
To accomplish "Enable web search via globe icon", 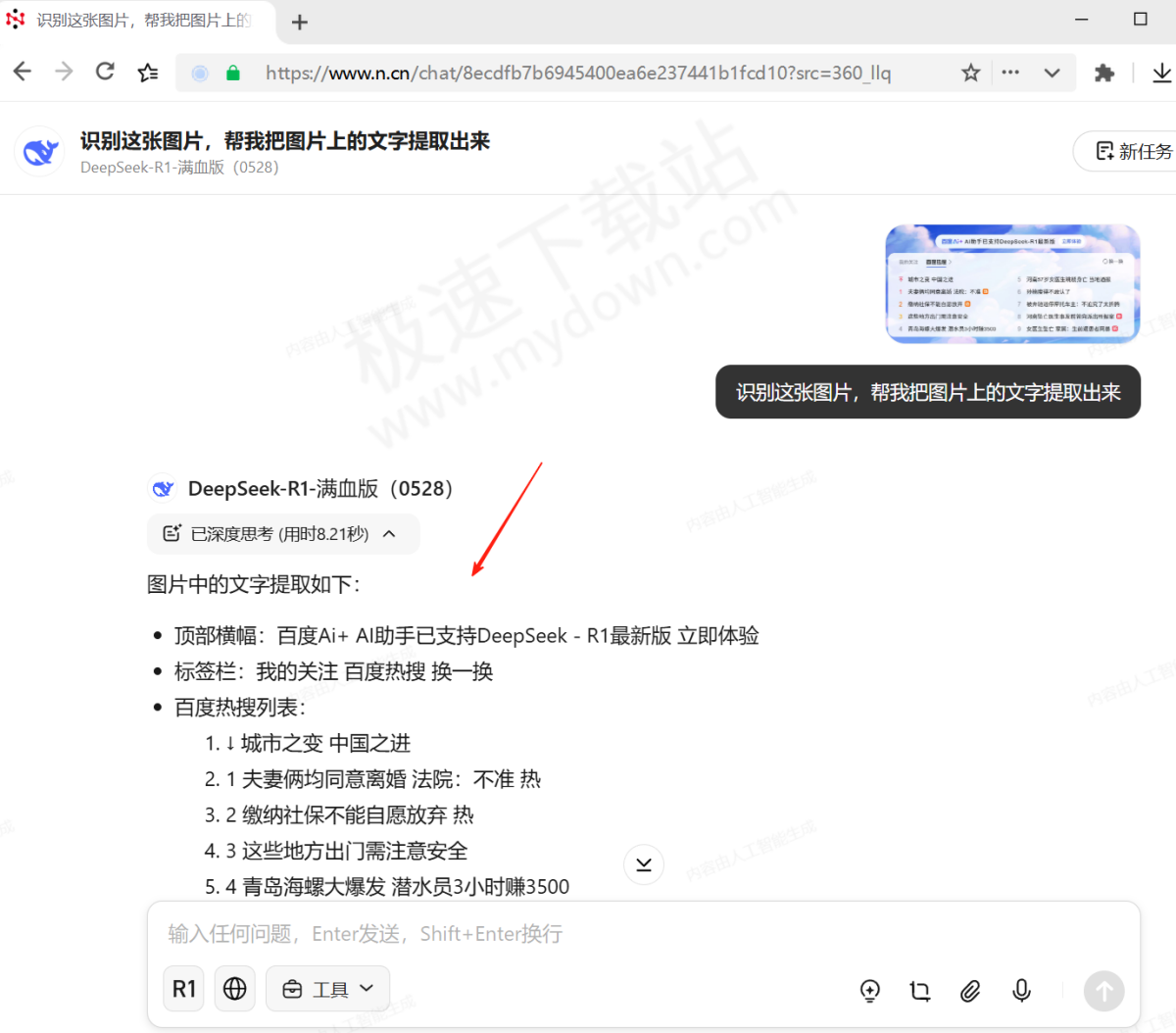I will [234, 988].
